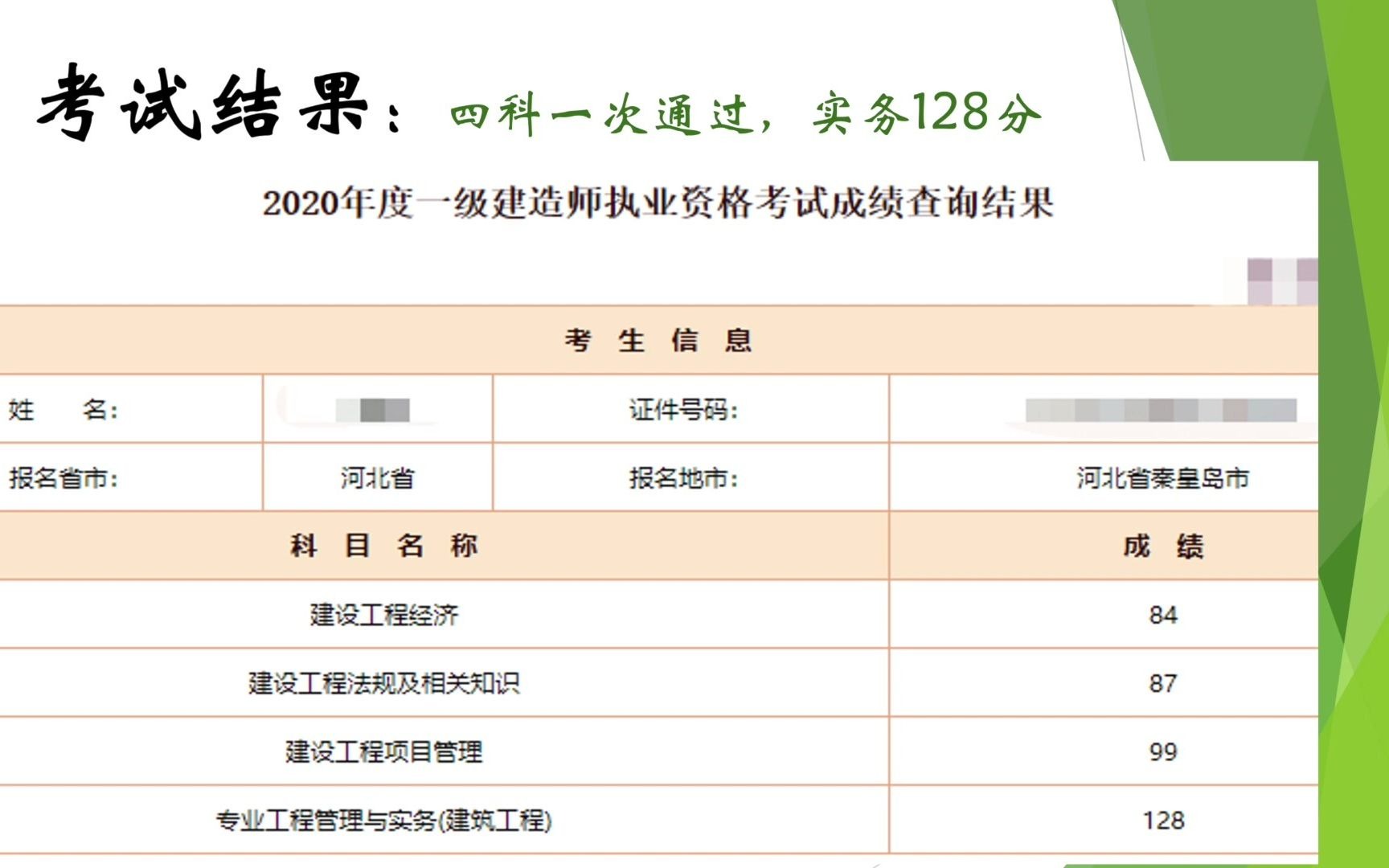Click score '84' for 建设工程经济
The image size is (1389, 868).
pyautogui.click(x=1163, y=615)
